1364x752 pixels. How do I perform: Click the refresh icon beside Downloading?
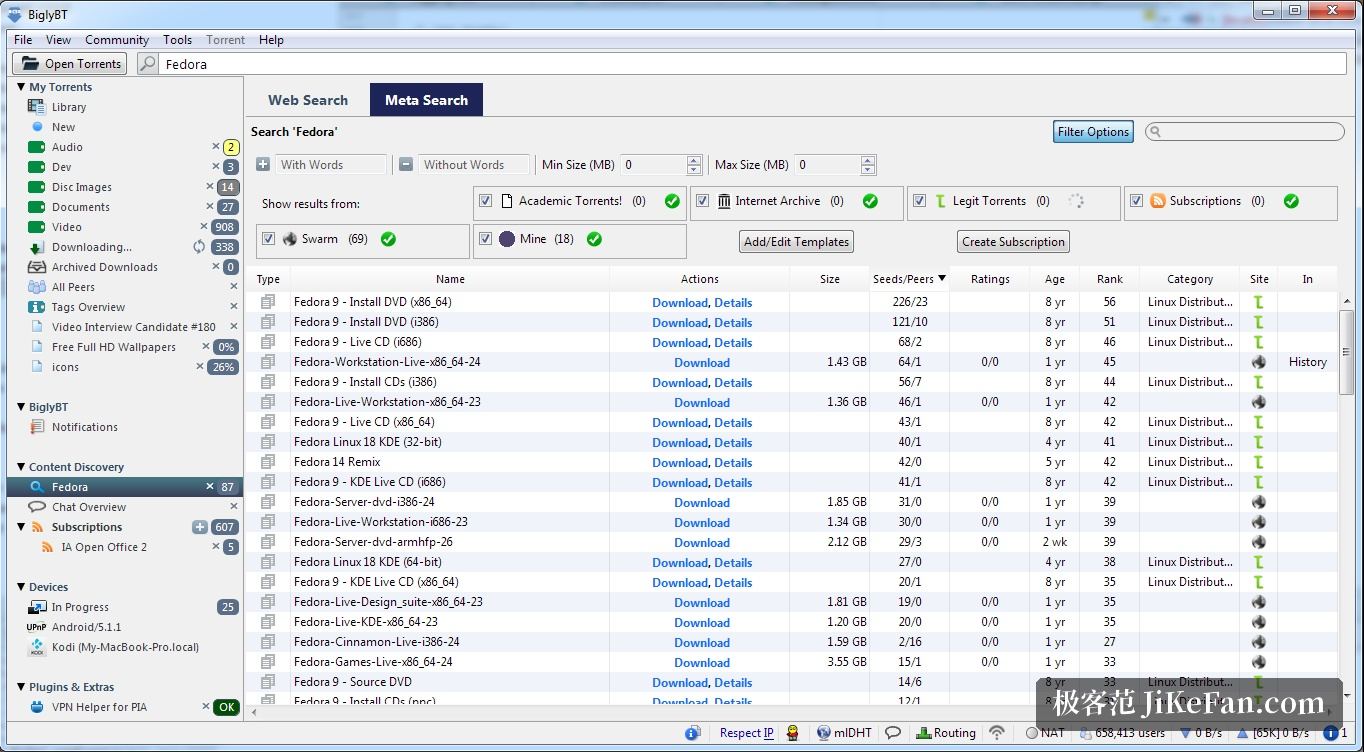(200, 247)
